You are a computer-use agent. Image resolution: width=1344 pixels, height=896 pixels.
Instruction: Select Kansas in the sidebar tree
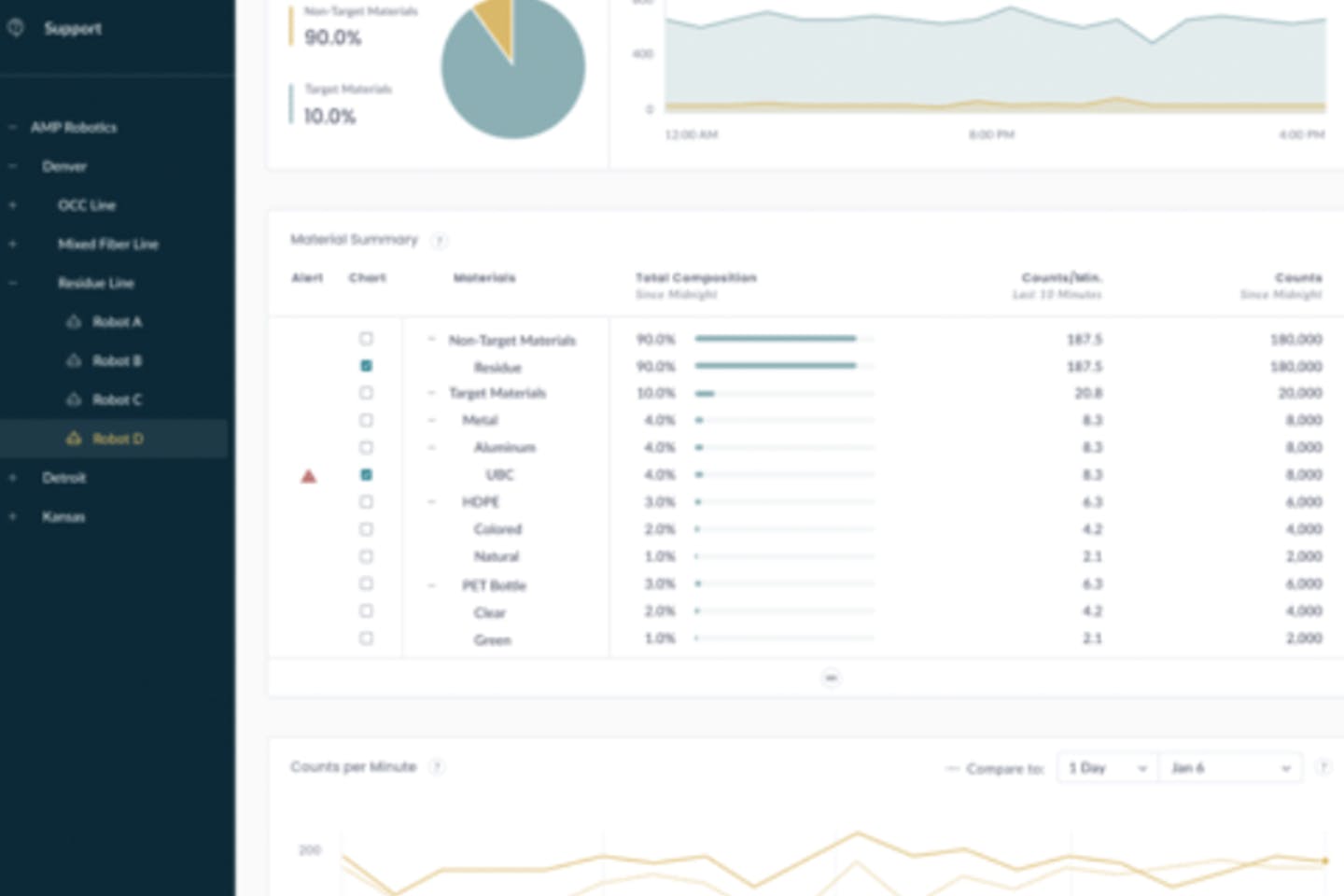(63, 516)
